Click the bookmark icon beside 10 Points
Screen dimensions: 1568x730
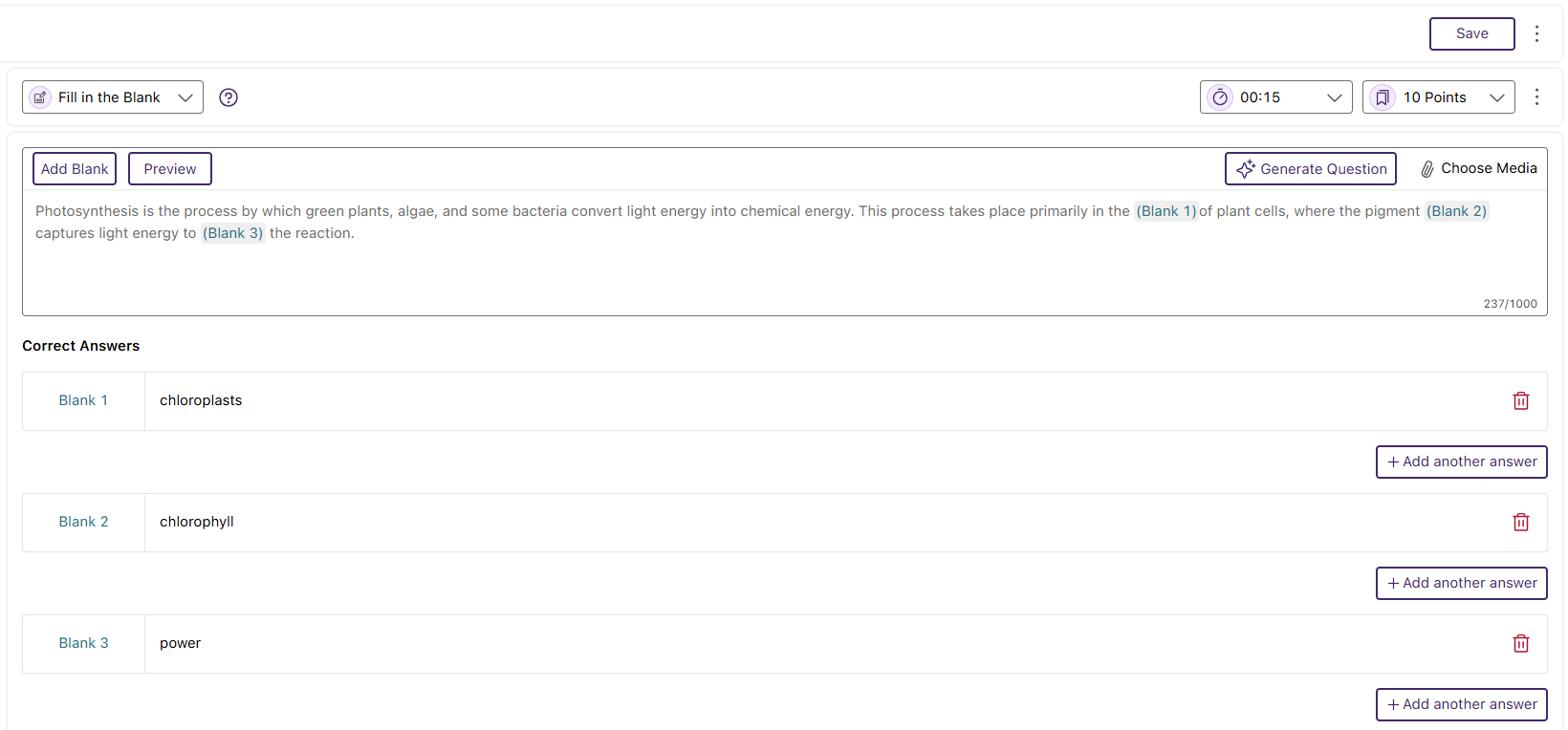pos(1383,97)
